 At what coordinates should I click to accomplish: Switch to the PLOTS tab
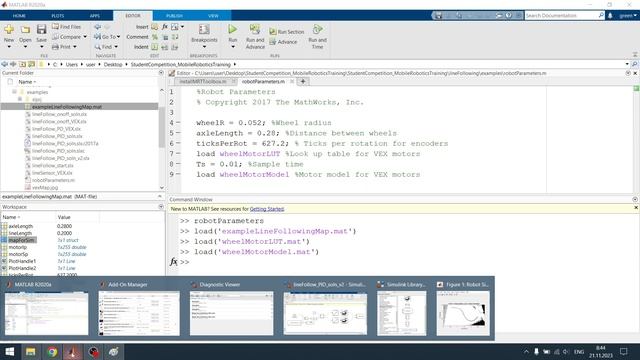point(58,16)
